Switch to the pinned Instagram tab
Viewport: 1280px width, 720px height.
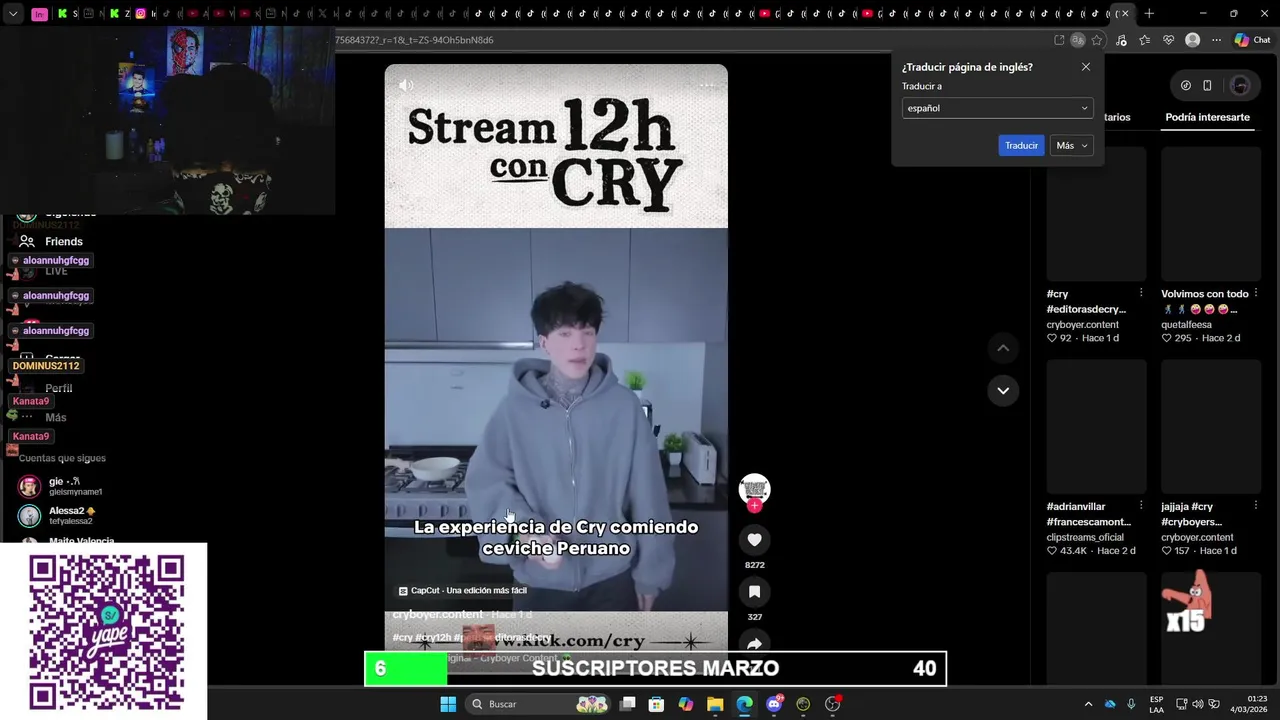[140, 14]
